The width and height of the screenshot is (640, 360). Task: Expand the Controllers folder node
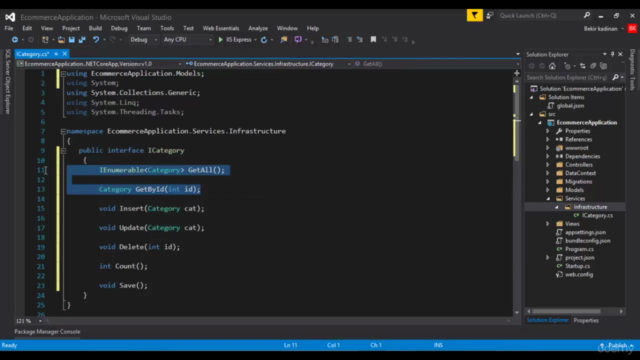pos(548,165)
